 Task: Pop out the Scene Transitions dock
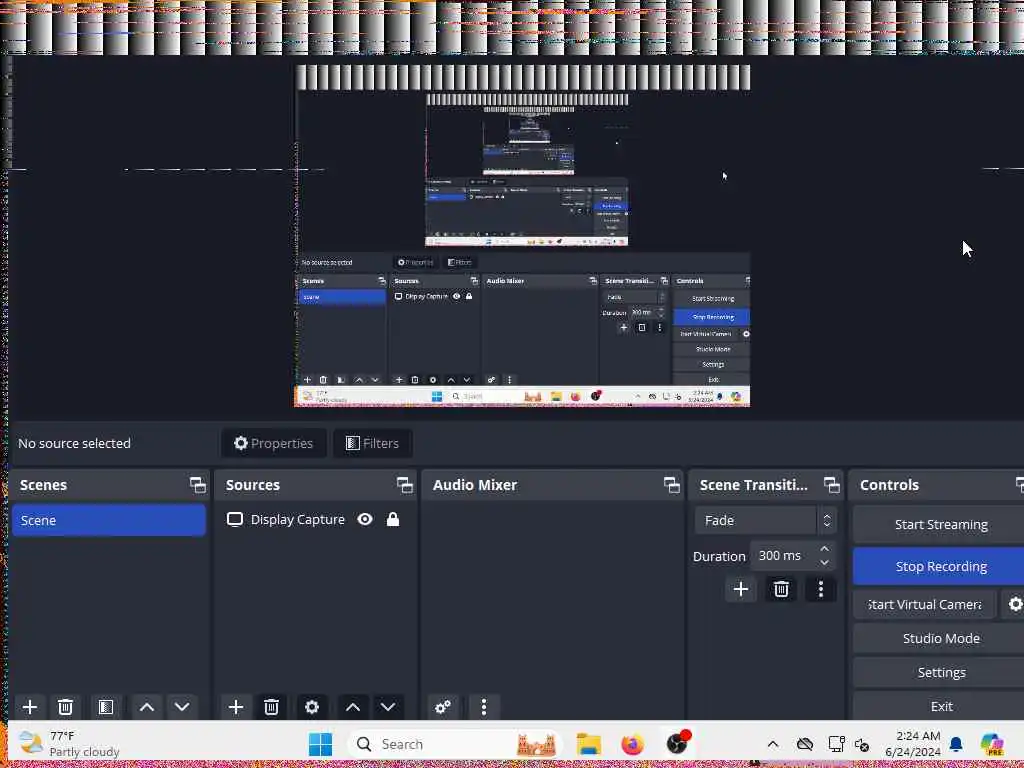[x=831, y=485]
